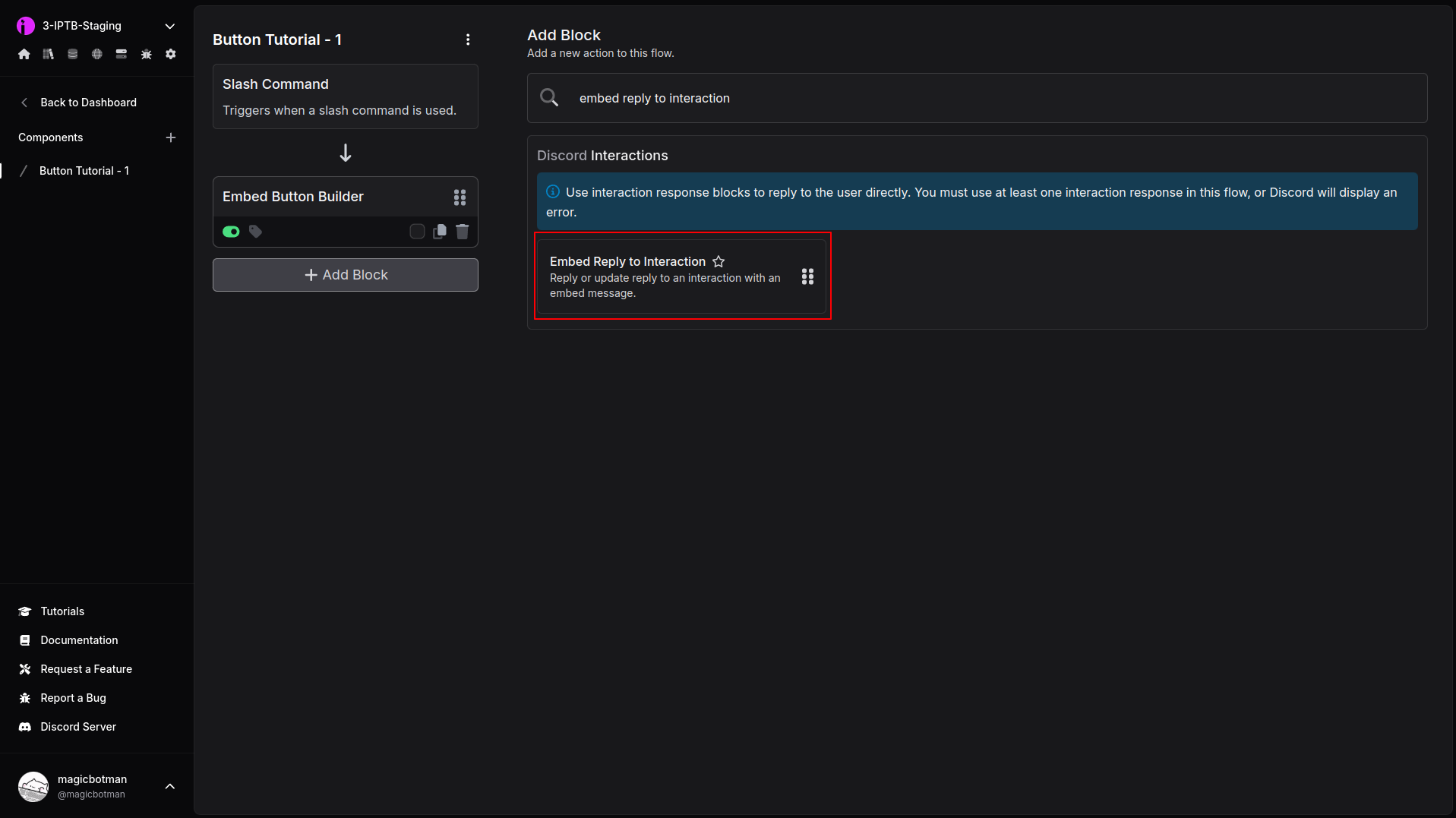Open Discord Server link
This screenshot has height=818, width=1456.
[x=78, y=727]
